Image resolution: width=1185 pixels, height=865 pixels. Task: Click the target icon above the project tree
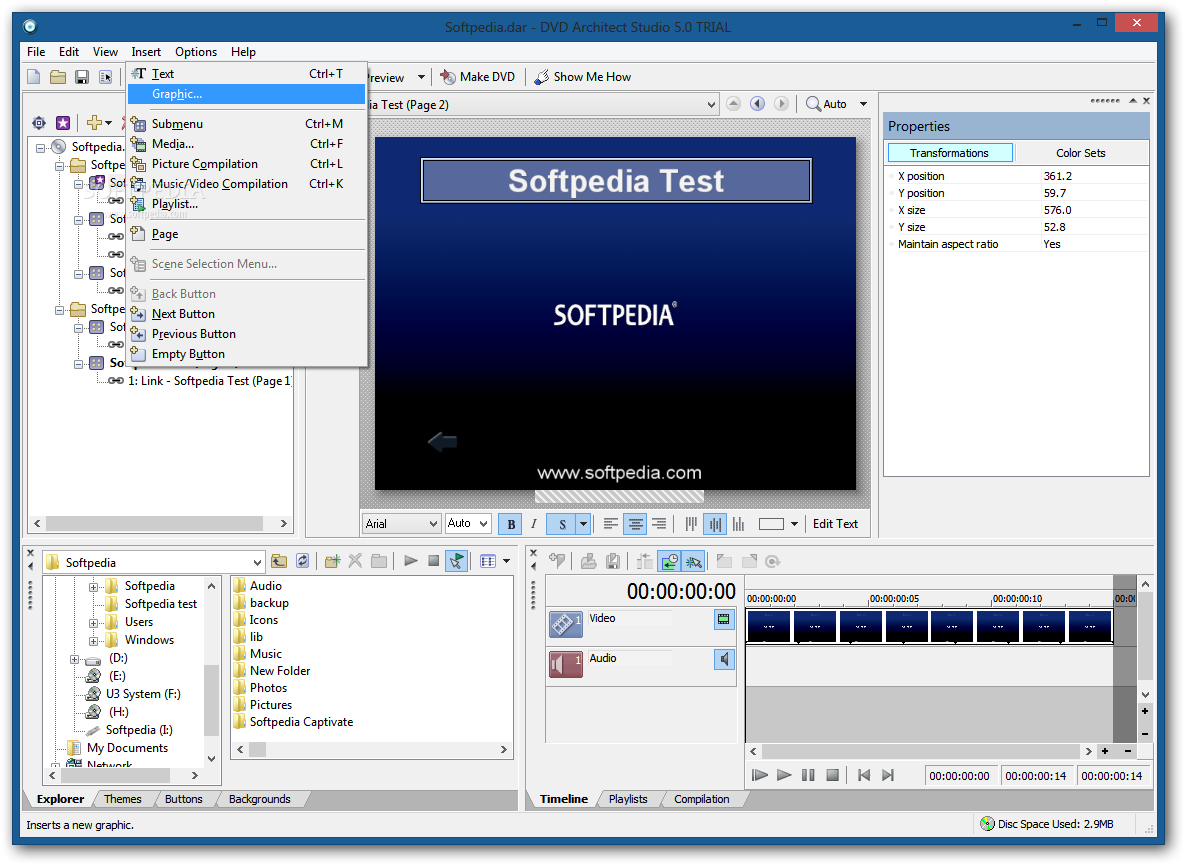click(39, 122)
